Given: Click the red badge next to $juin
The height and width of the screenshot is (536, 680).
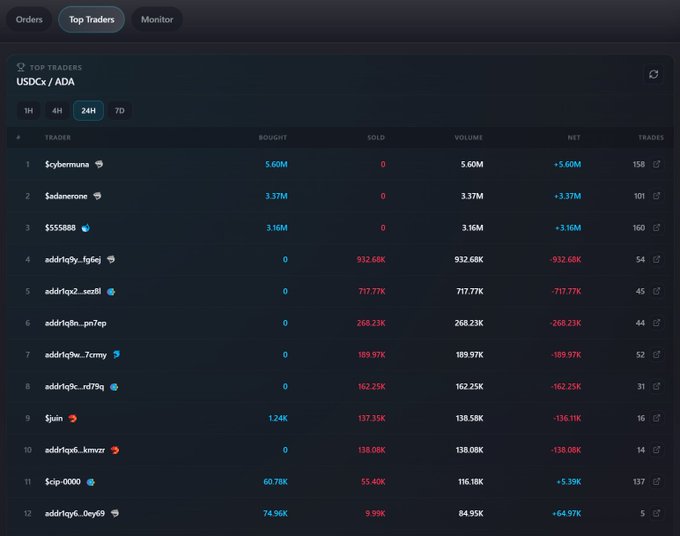Looking at the screenshot, I should coord(72,418).
